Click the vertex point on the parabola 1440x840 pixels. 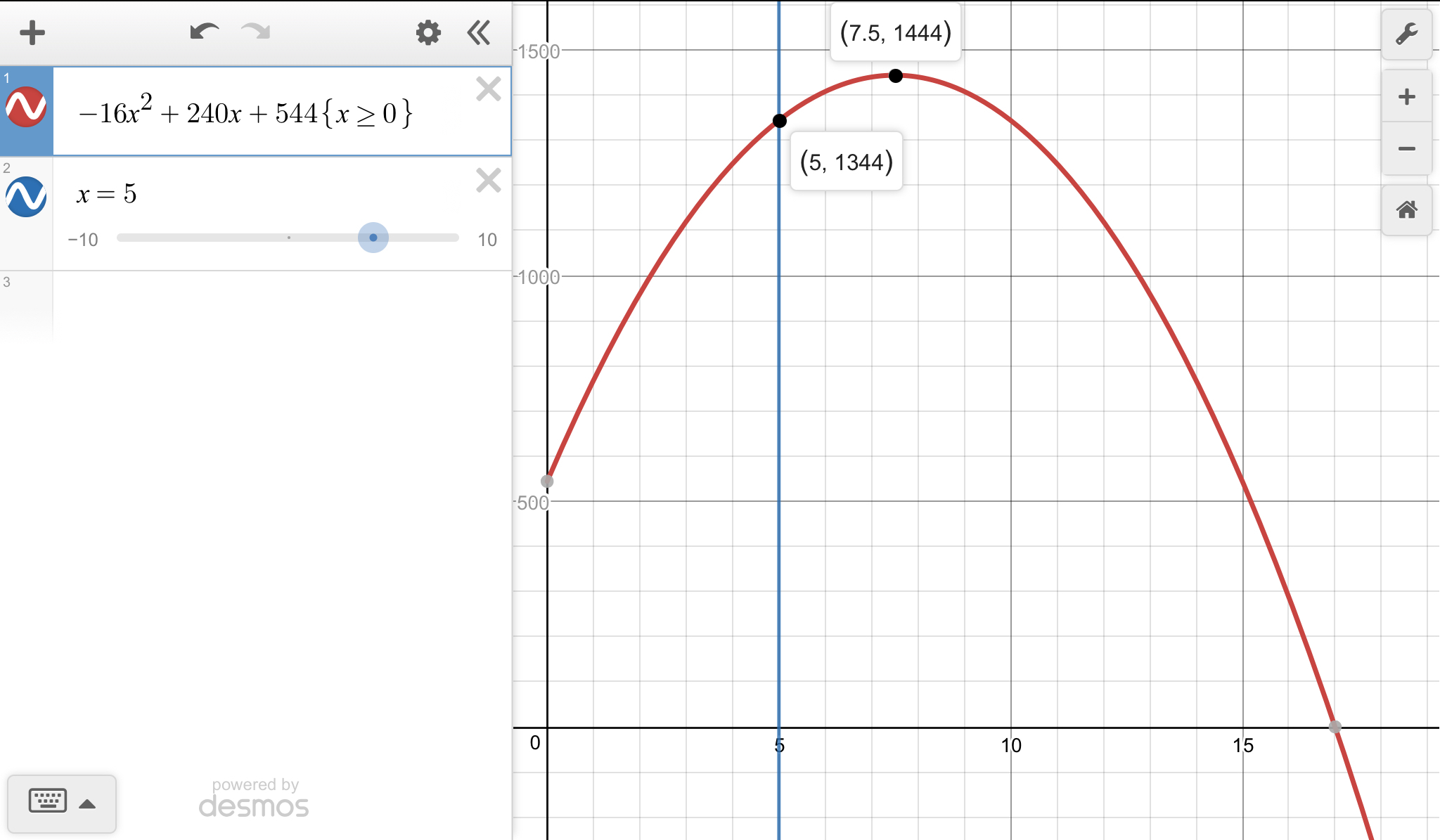[895, 76]
